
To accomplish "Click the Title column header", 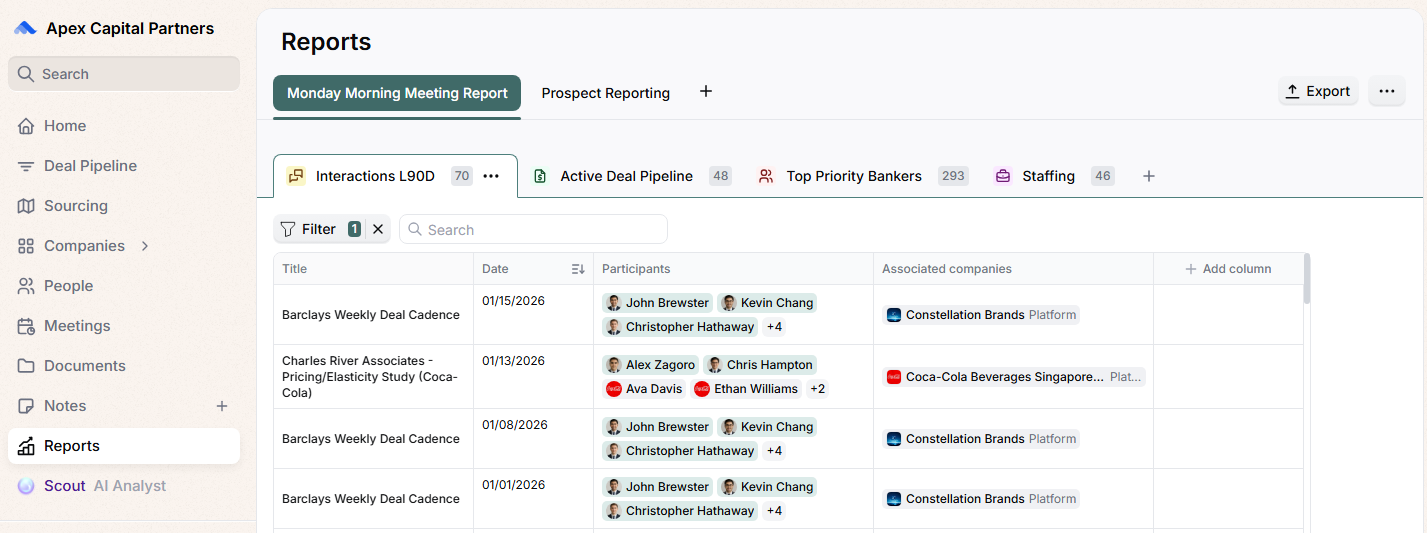I will (373, 269).
